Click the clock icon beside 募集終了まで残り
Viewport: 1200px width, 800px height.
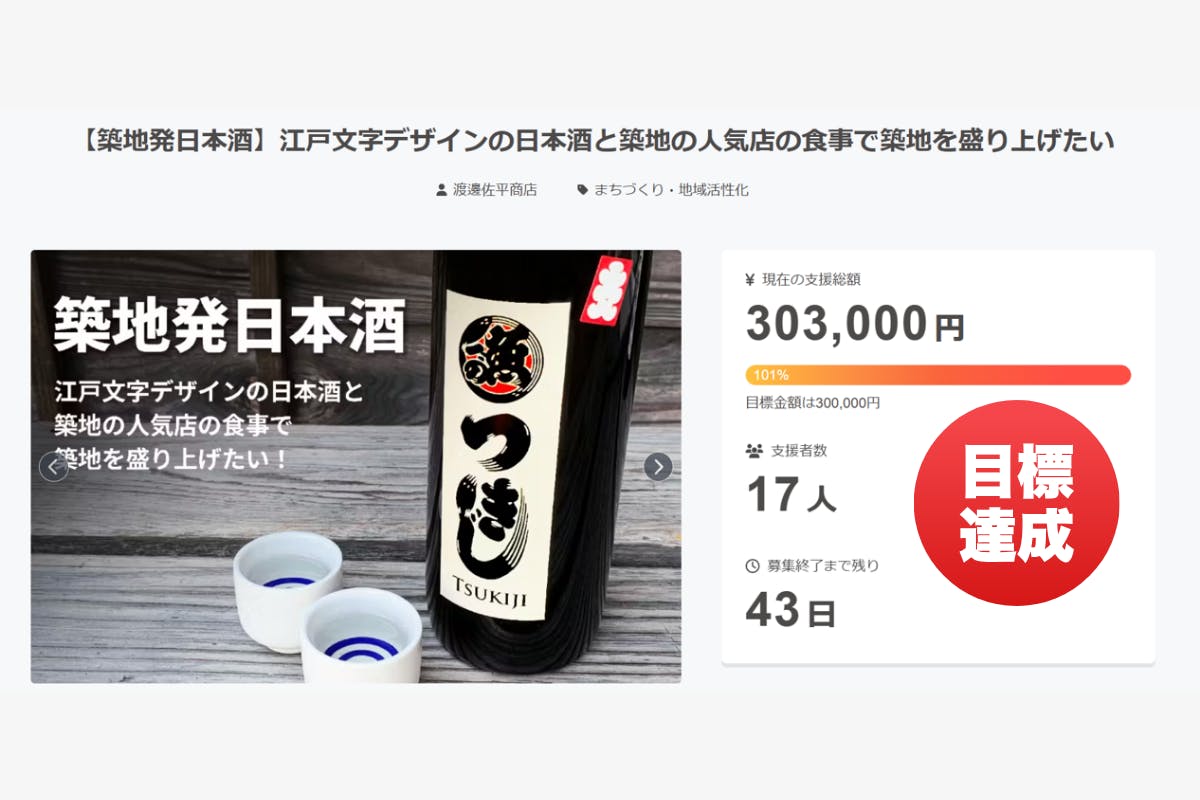tap(753, 566)
